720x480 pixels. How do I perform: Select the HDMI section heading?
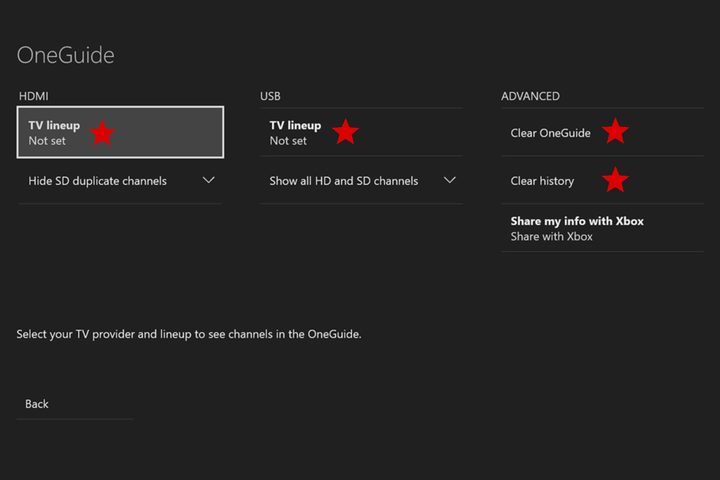pos(34,96)
